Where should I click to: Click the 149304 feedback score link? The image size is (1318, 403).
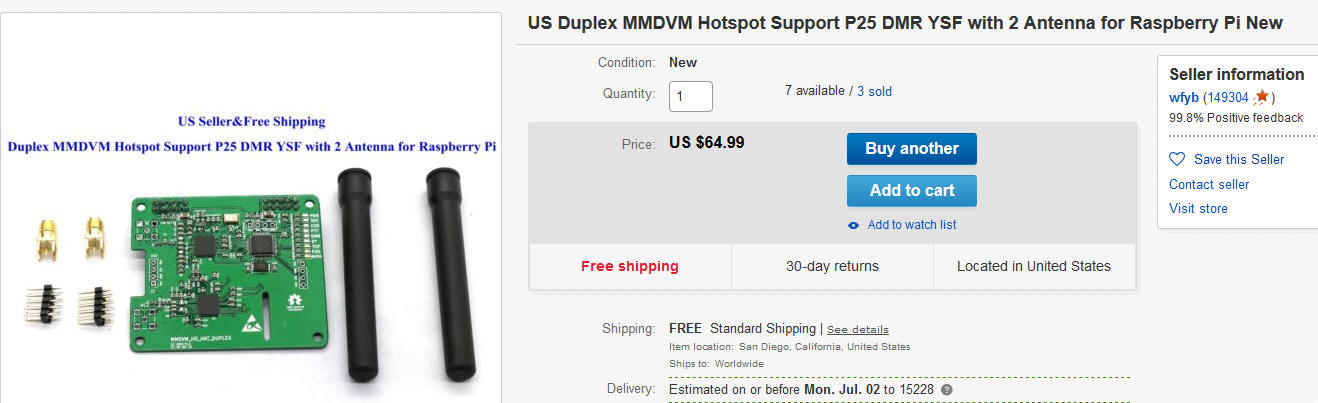[1228, 97]
